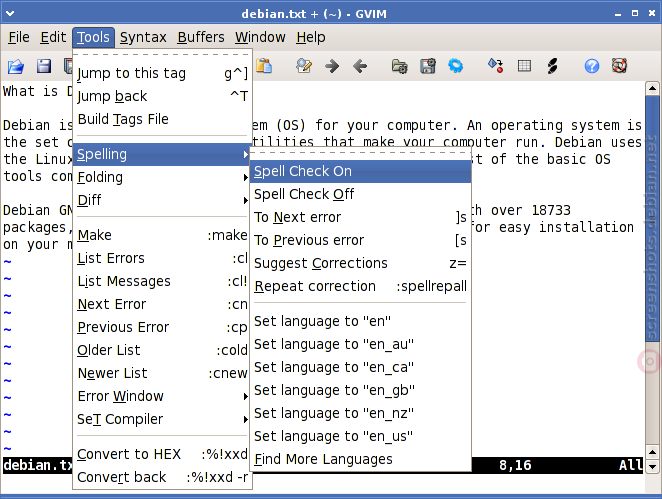
Task: Click the Jump to Tag icon
Action: (552, 66)
